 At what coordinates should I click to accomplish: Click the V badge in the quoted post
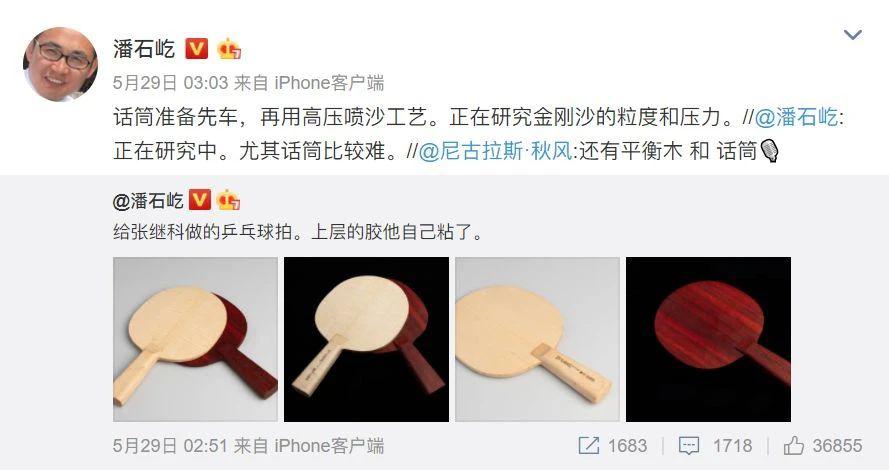[x=200, y=200]
